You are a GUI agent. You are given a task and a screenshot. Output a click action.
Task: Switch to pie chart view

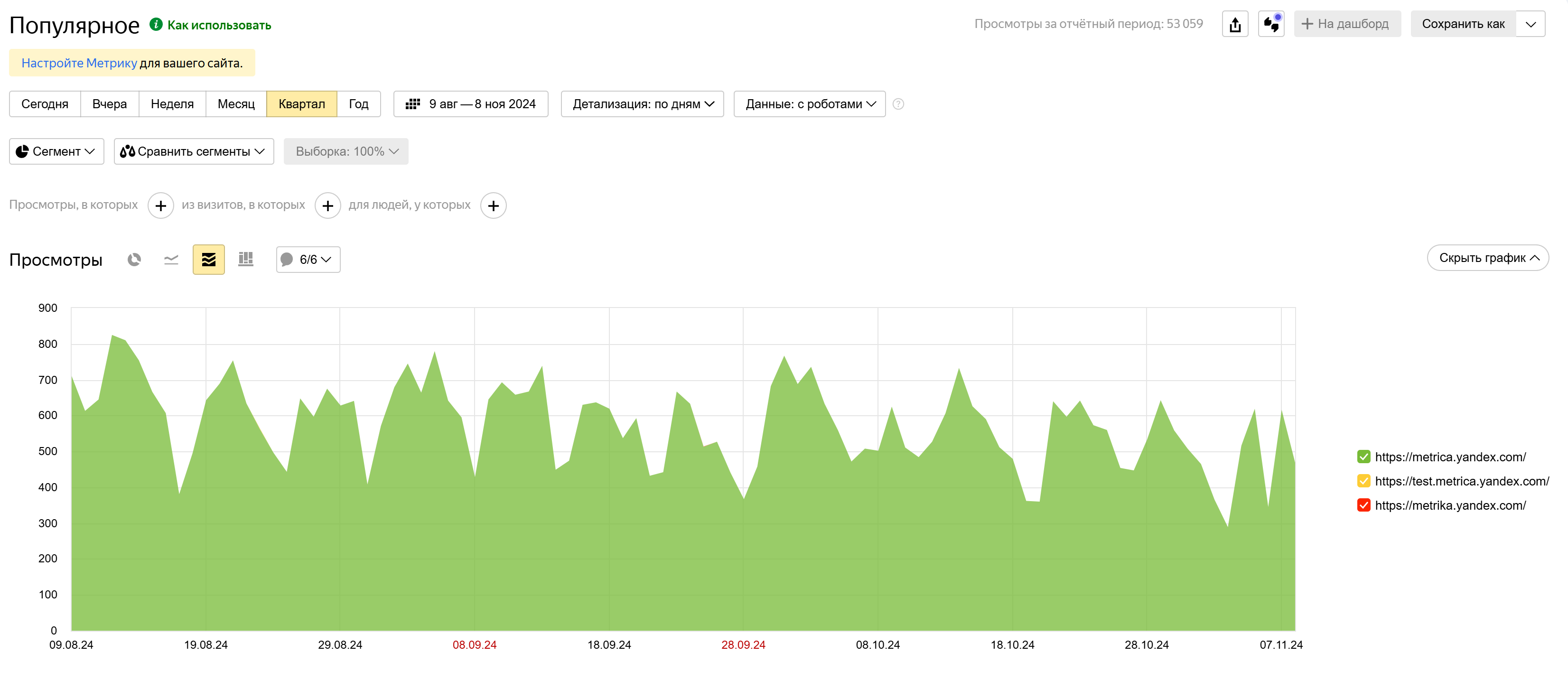(134, 260)
